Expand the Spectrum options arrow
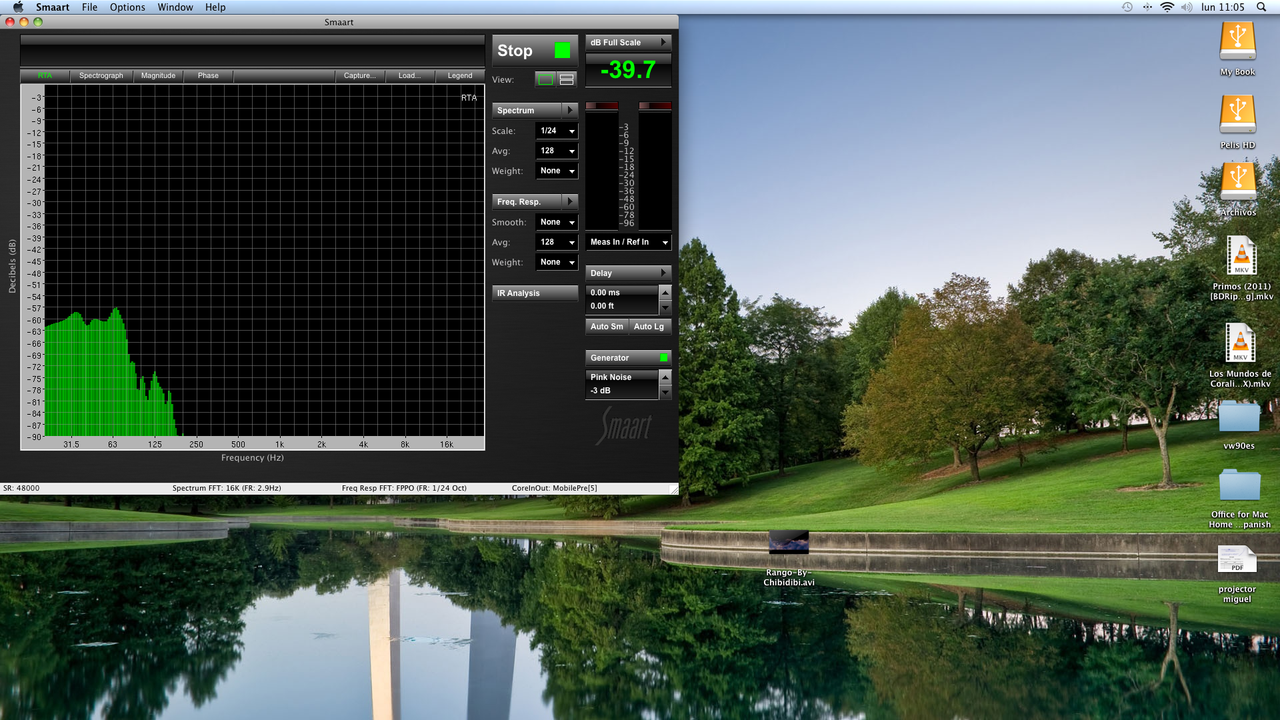Screen dimensions: 1280x720 570,110
